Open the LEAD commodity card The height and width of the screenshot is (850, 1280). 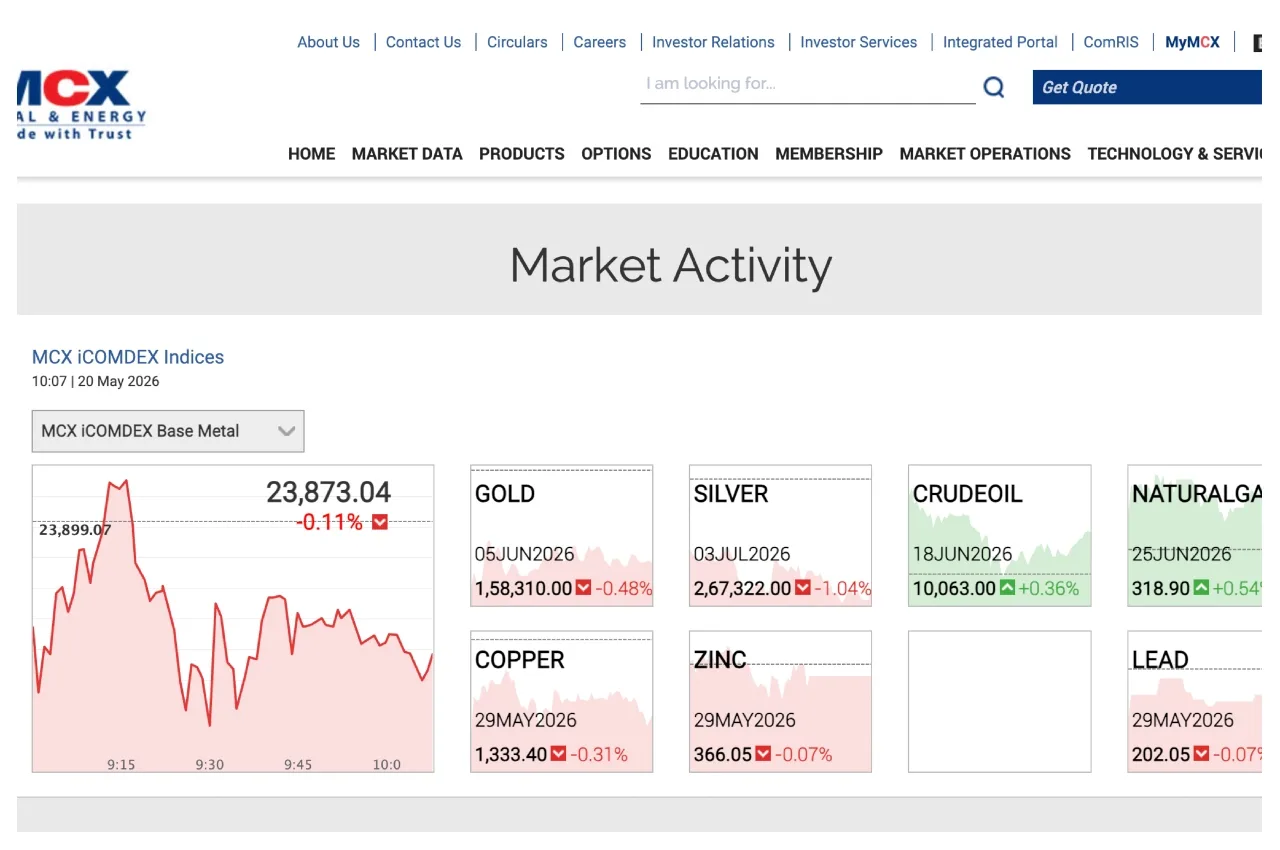pyautogui.click(x=1195, y=702)
